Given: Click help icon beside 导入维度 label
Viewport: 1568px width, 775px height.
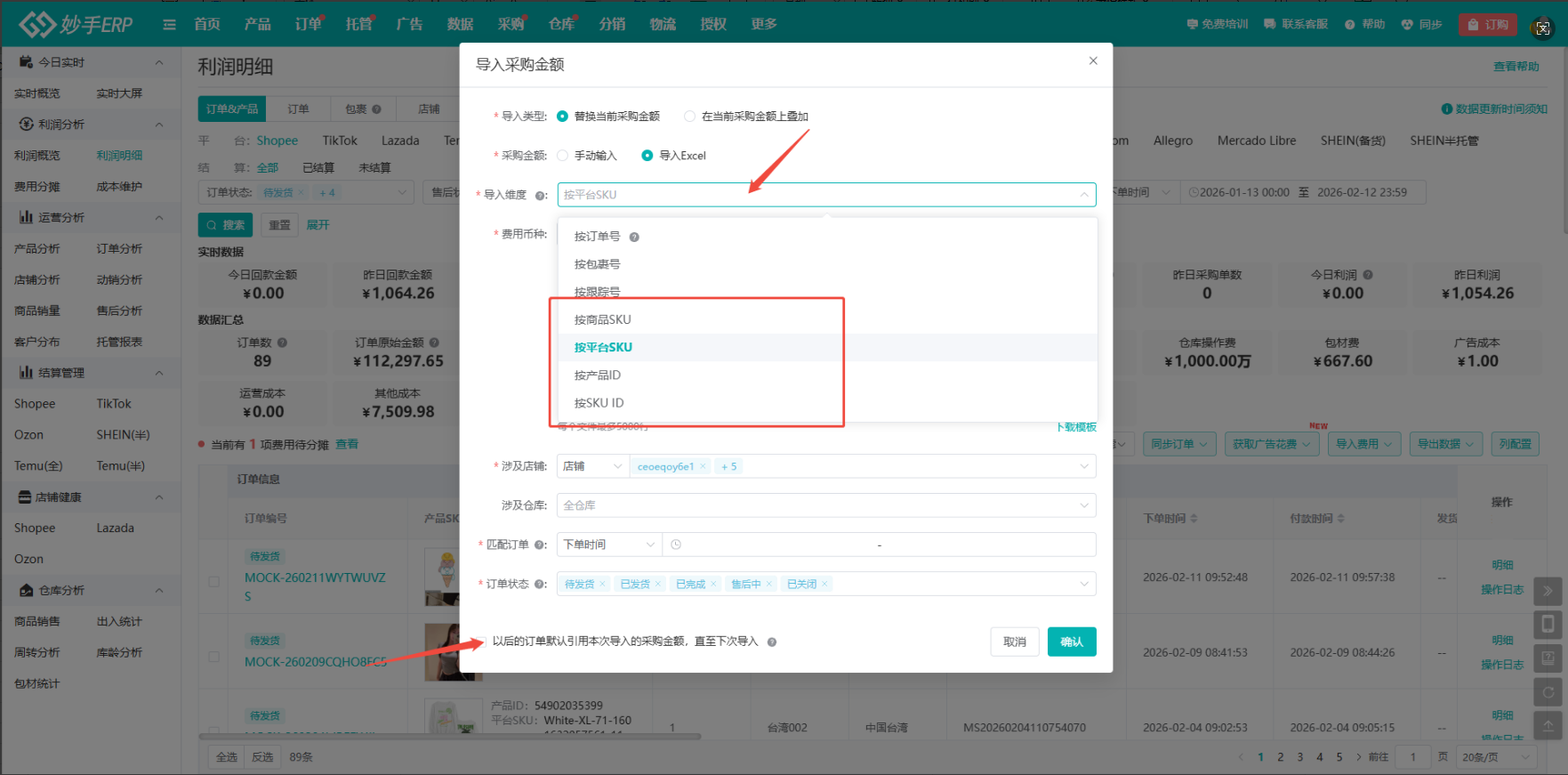Looking at the screenshot, I should click(x=540, y=195).
